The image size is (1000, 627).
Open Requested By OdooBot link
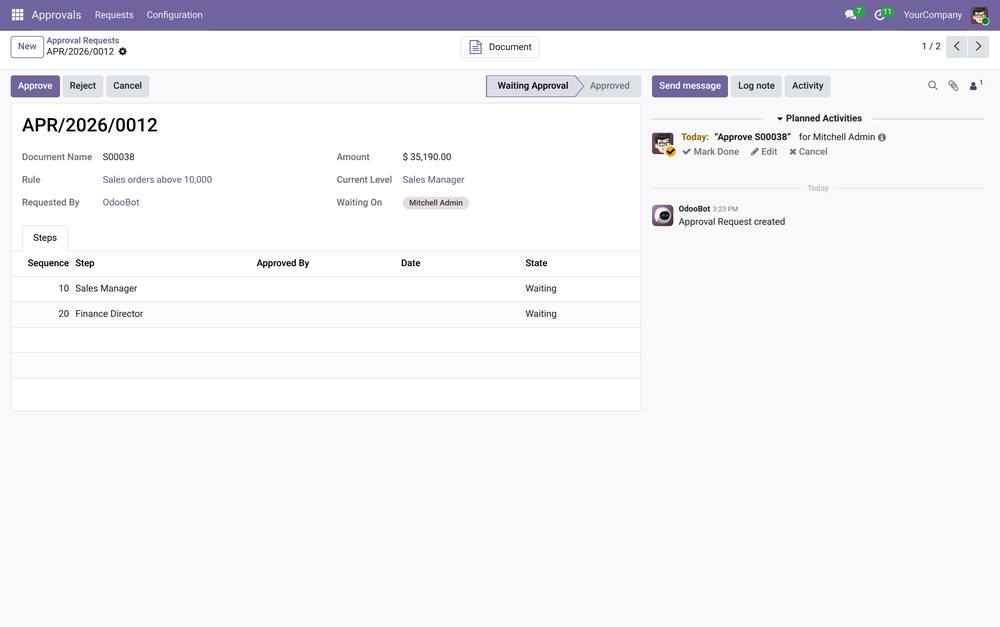pyautogui.click(x=121, y=202)
